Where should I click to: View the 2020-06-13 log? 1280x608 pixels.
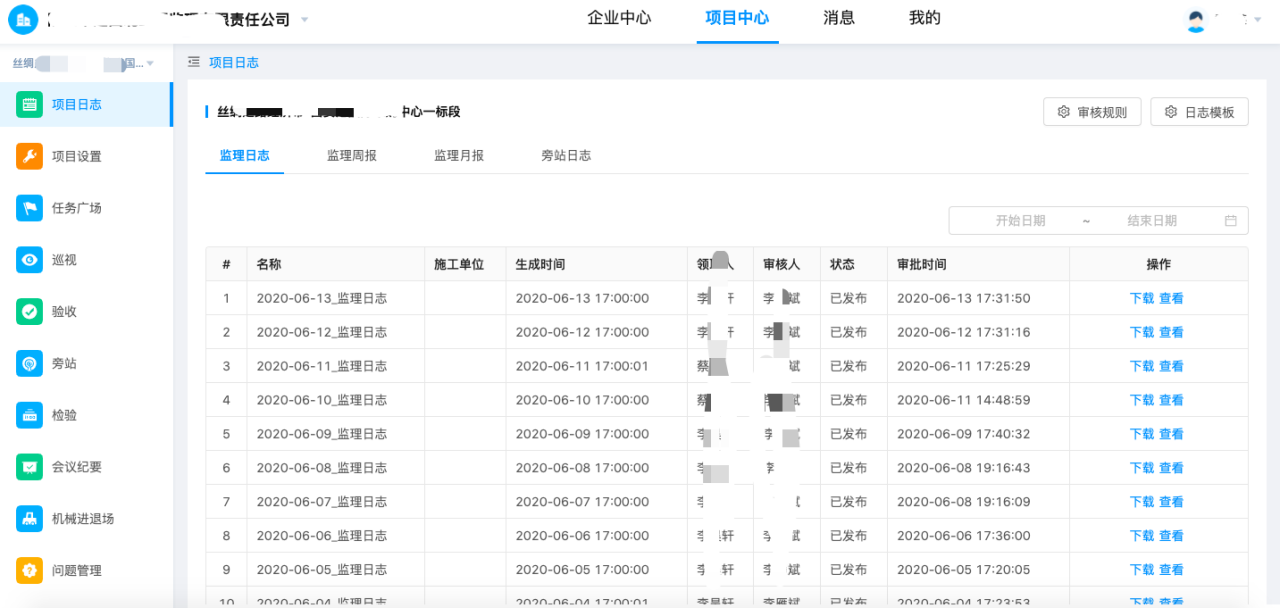(1171, 298)
